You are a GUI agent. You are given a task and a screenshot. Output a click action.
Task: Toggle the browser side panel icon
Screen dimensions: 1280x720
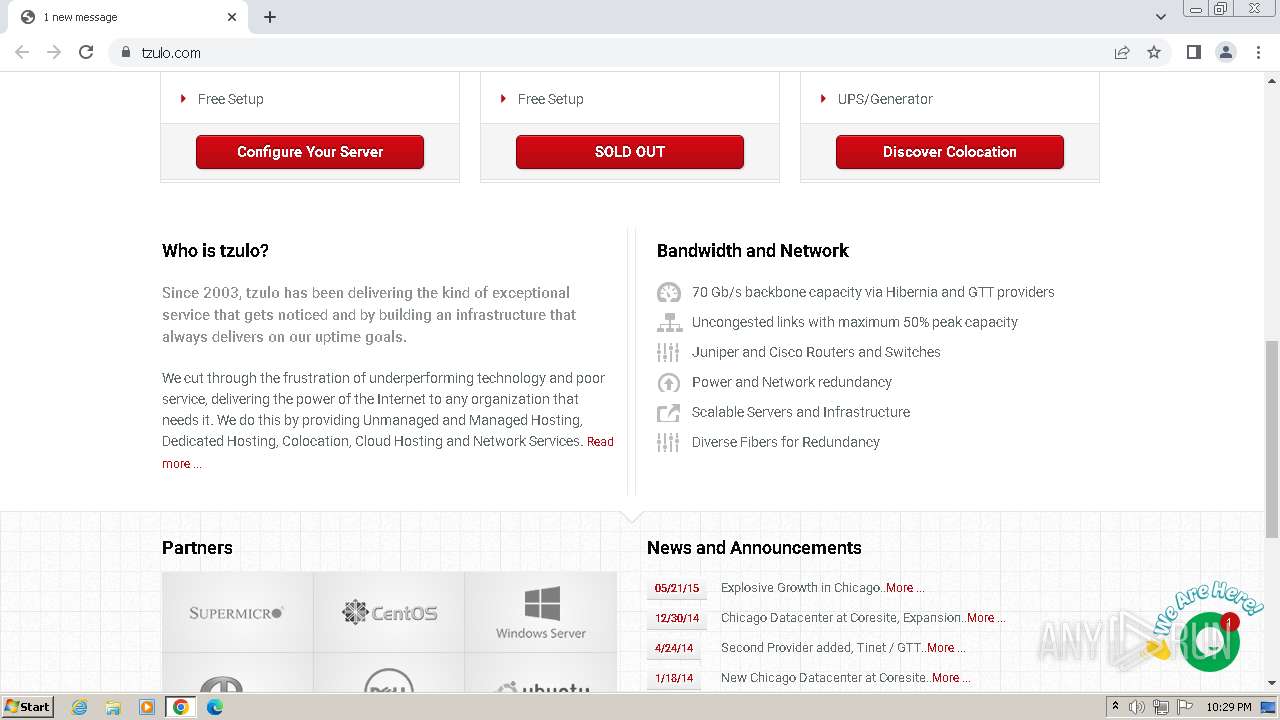tap(1193, 52)
